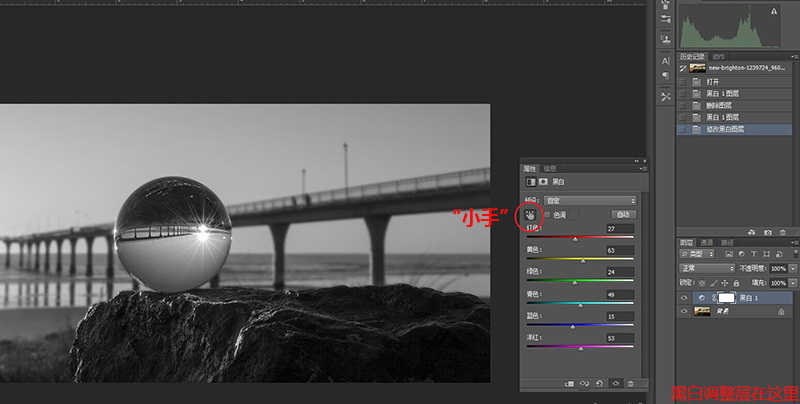Enable the 色调 tint checkbox
The width and height of the screenshot is (800, 404).
[x=546, y=215]
